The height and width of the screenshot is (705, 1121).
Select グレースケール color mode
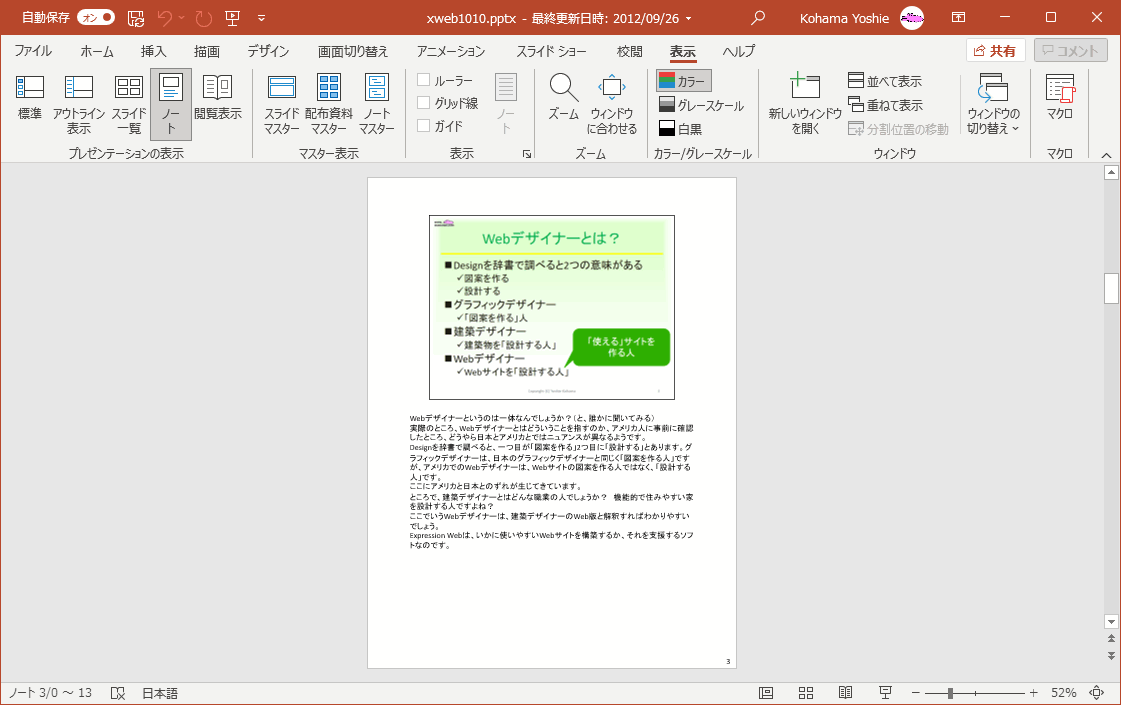pyautogui.click(x=700, y=105)
